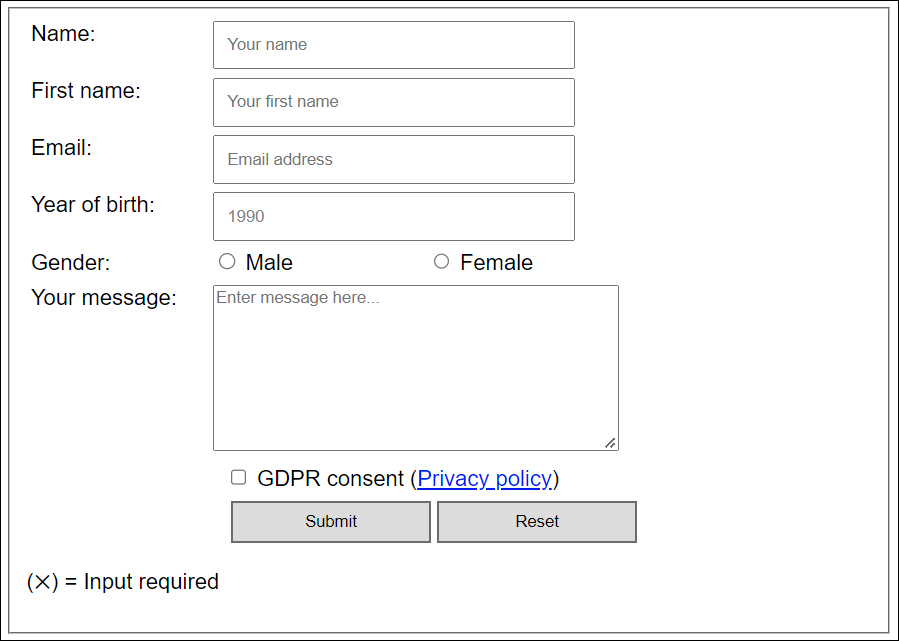Click the "Email:" field label
899x641 pixels.
click(61, 148)
